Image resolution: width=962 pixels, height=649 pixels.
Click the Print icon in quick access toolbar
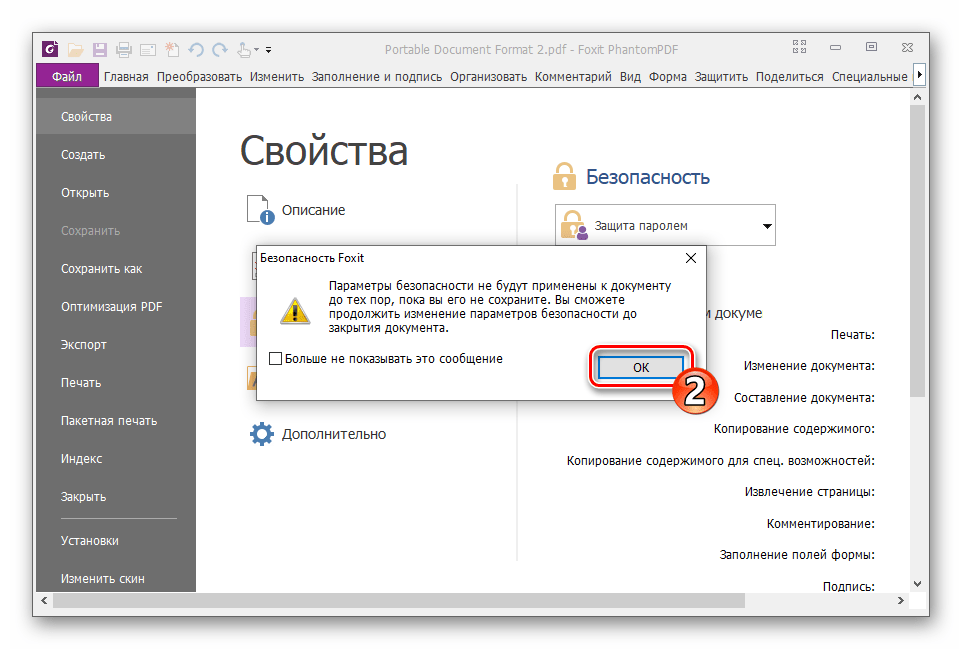pos(124,49)
